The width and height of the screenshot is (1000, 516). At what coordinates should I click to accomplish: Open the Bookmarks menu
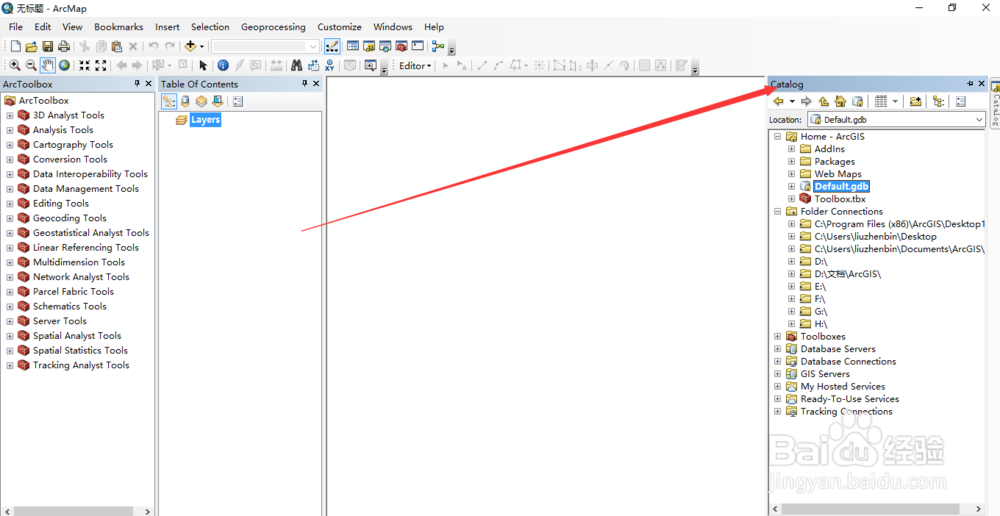pyautogui.click(x=119, y=27)
